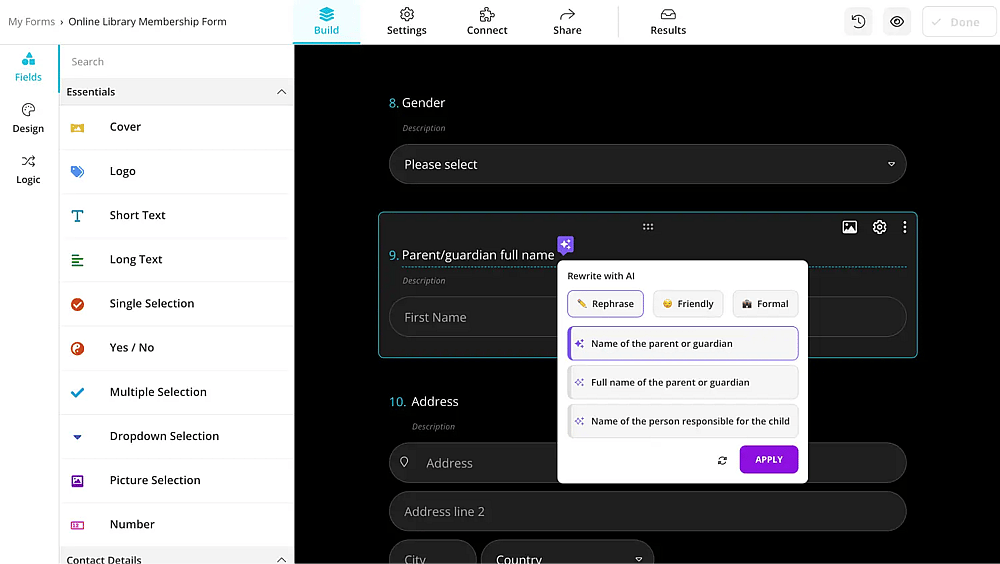The image size is (1000, 564).
Task: Open version history clock icon
Action: (858, 22)
